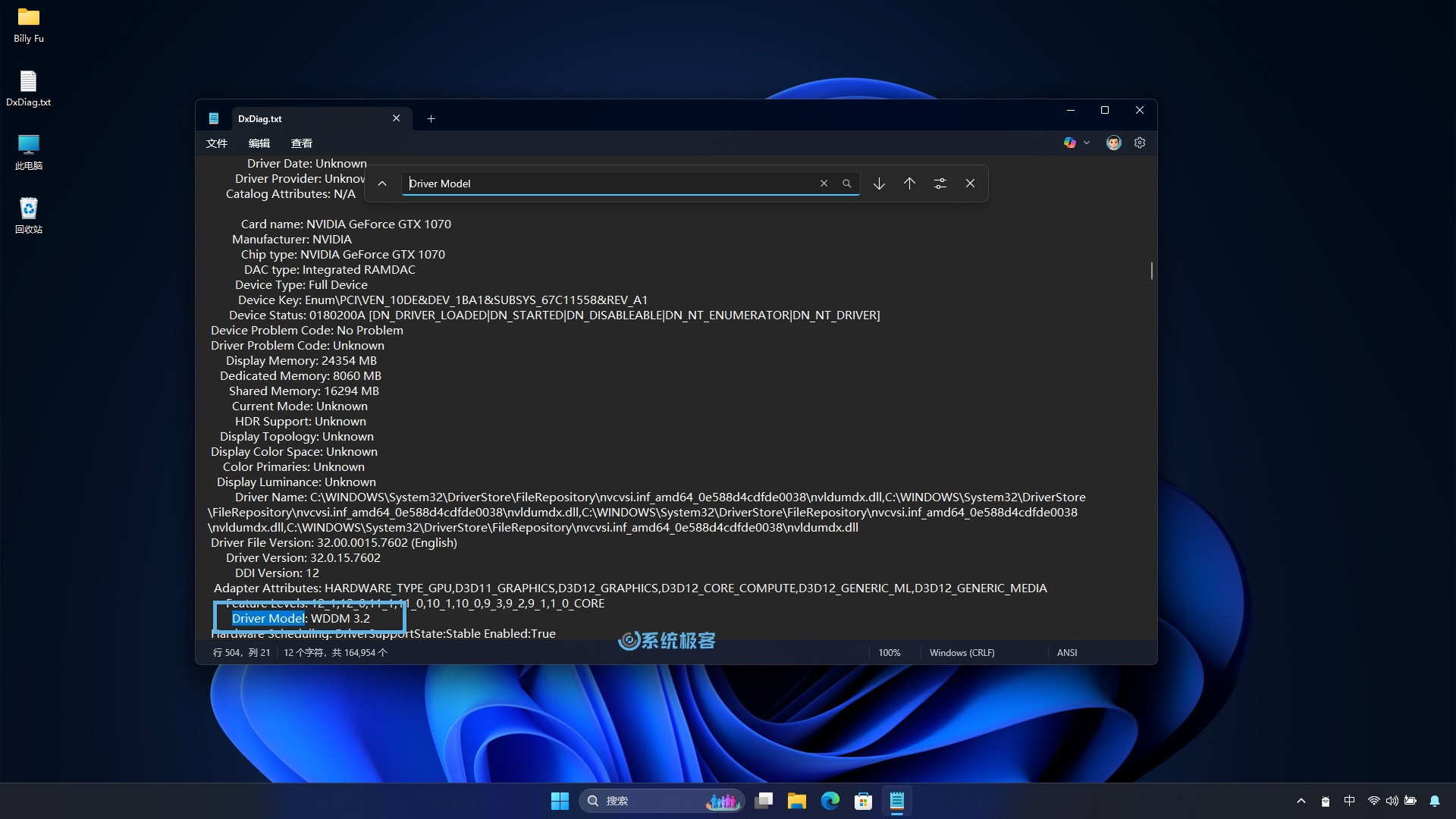The height and width of the screenshot is (819, 1456).
Task: Open the Wi-Fi network tray icon
Action: tap(1373, 801)
